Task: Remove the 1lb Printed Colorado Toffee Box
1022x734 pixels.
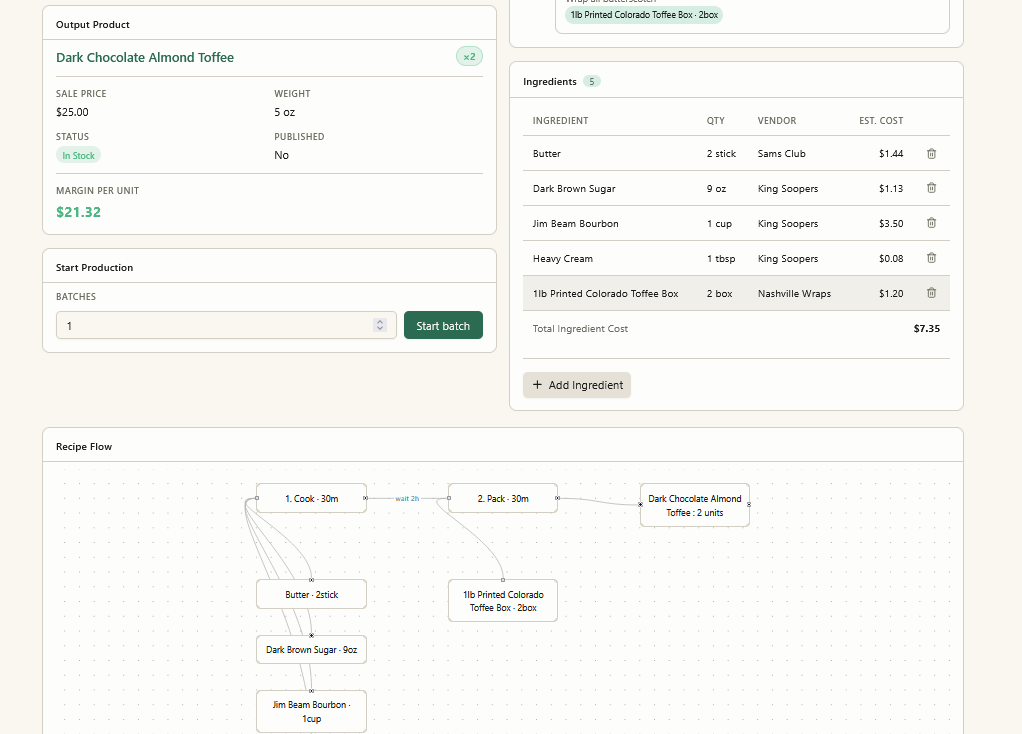Action: (x=931, y=293)
